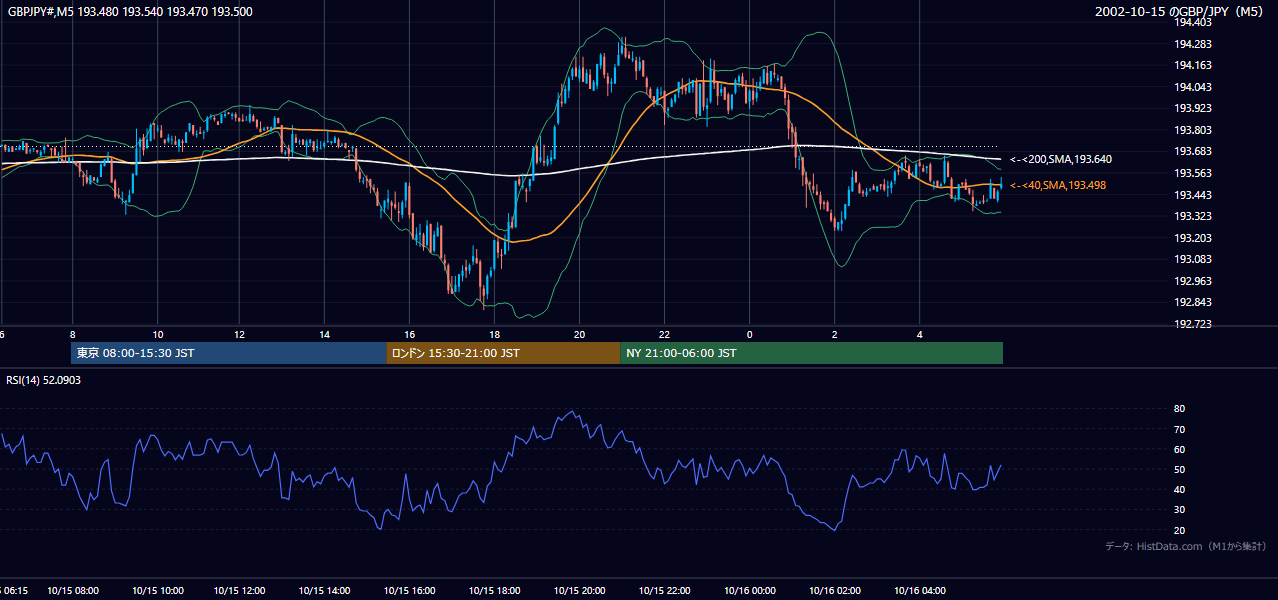Screen dimensions: 1278x600
Task: Click hour label 14 below price chart
Action: pos(325,334)
